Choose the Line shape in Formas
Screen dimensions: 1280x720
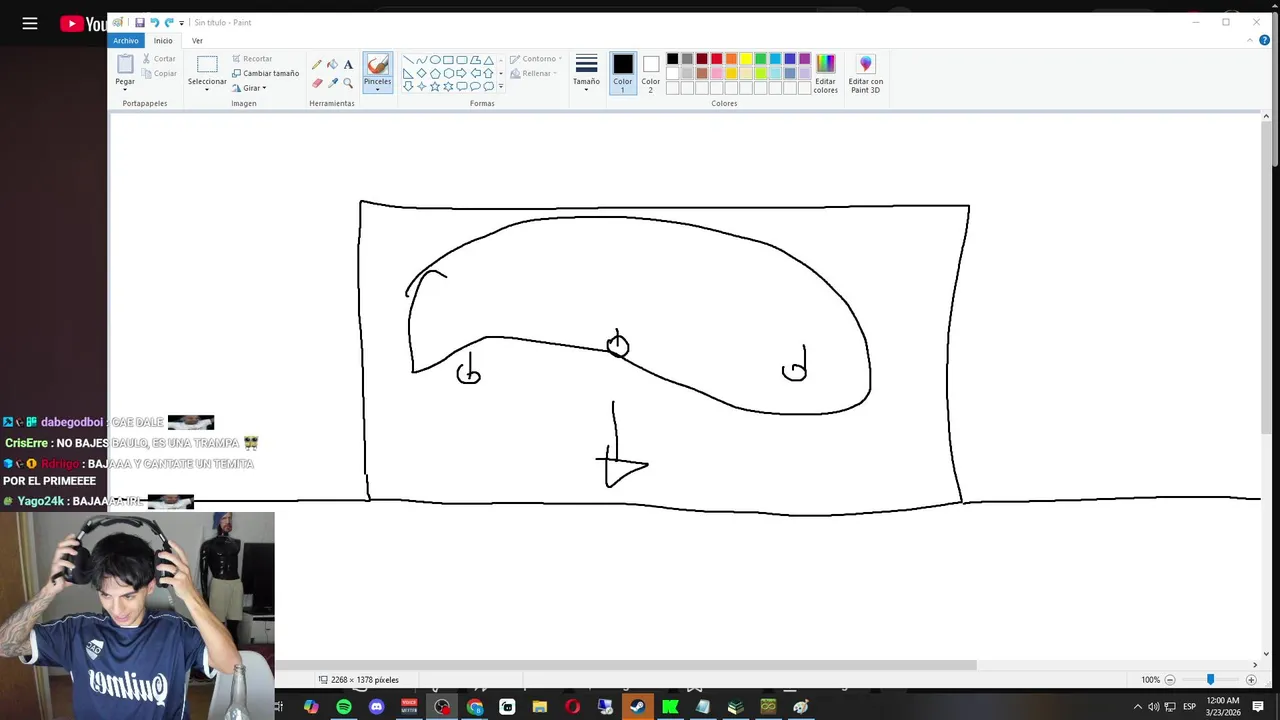(408, 60)
